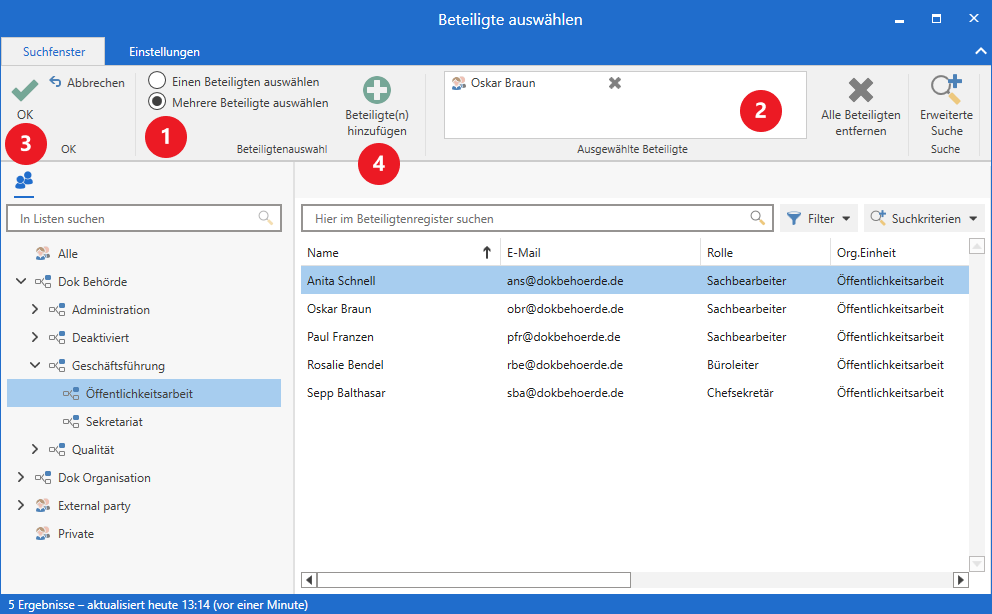Select the Sekretariat tree item
The image size is (992, 614).
click(114, 422)
